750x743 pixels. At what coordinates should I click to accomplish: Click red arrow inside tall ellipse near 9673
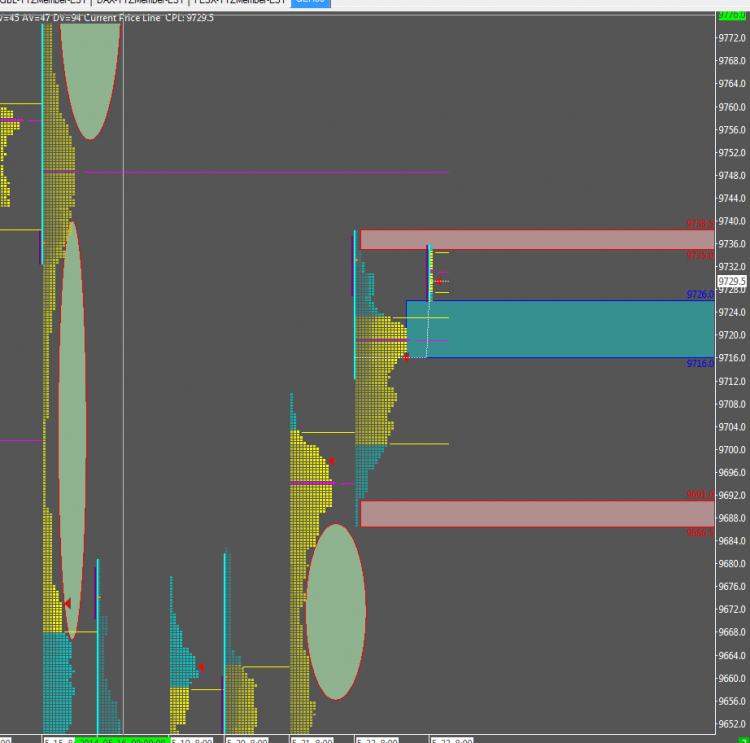pyautogui.click(x=67, y=603)
